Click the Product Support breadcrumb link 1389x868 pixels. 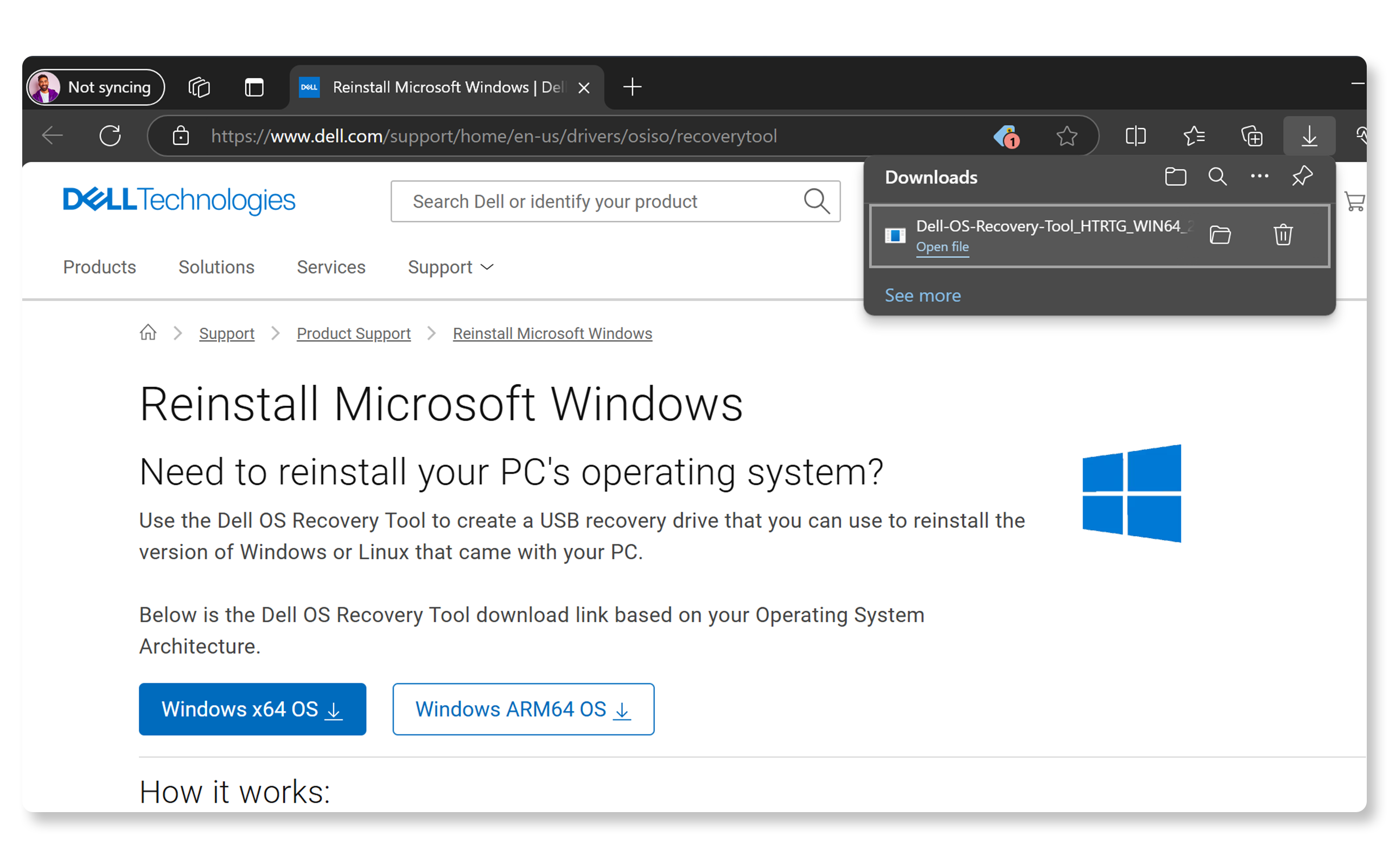pos(353,333)
